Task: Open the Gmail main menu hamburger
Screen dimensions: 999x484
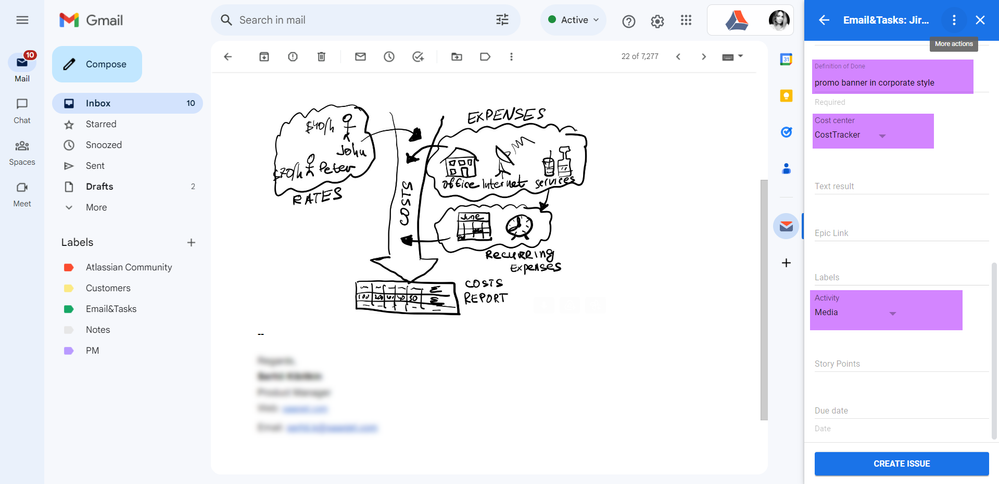Action: tap(22, 20)
